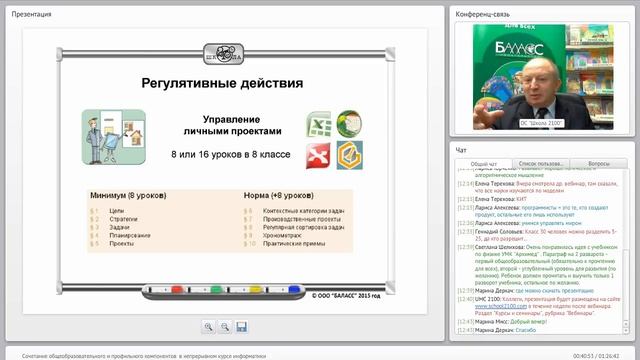Click the Стратегии list item on slide

click(123, 219)
